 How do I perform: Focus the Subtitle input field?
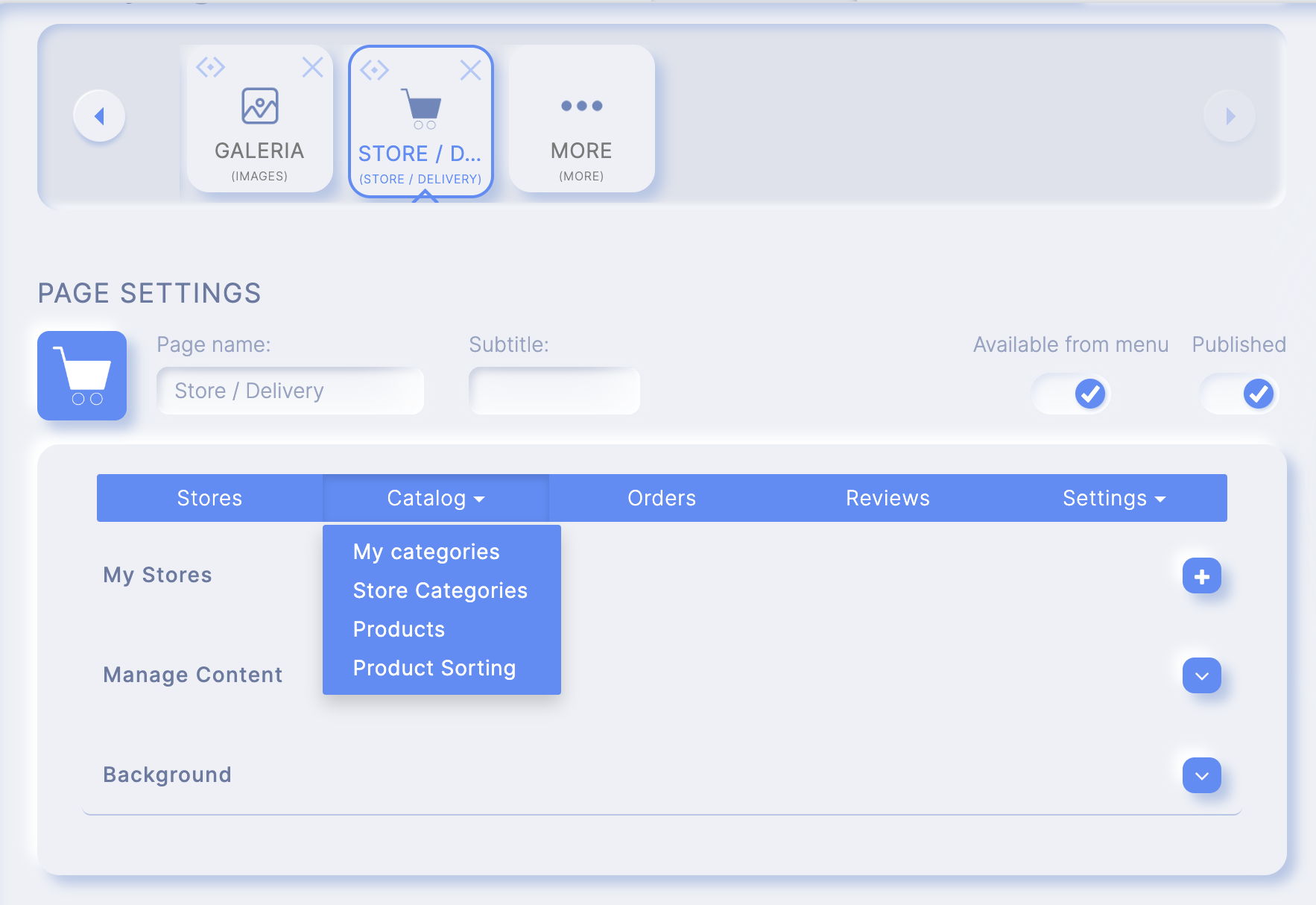click(554, 391)
